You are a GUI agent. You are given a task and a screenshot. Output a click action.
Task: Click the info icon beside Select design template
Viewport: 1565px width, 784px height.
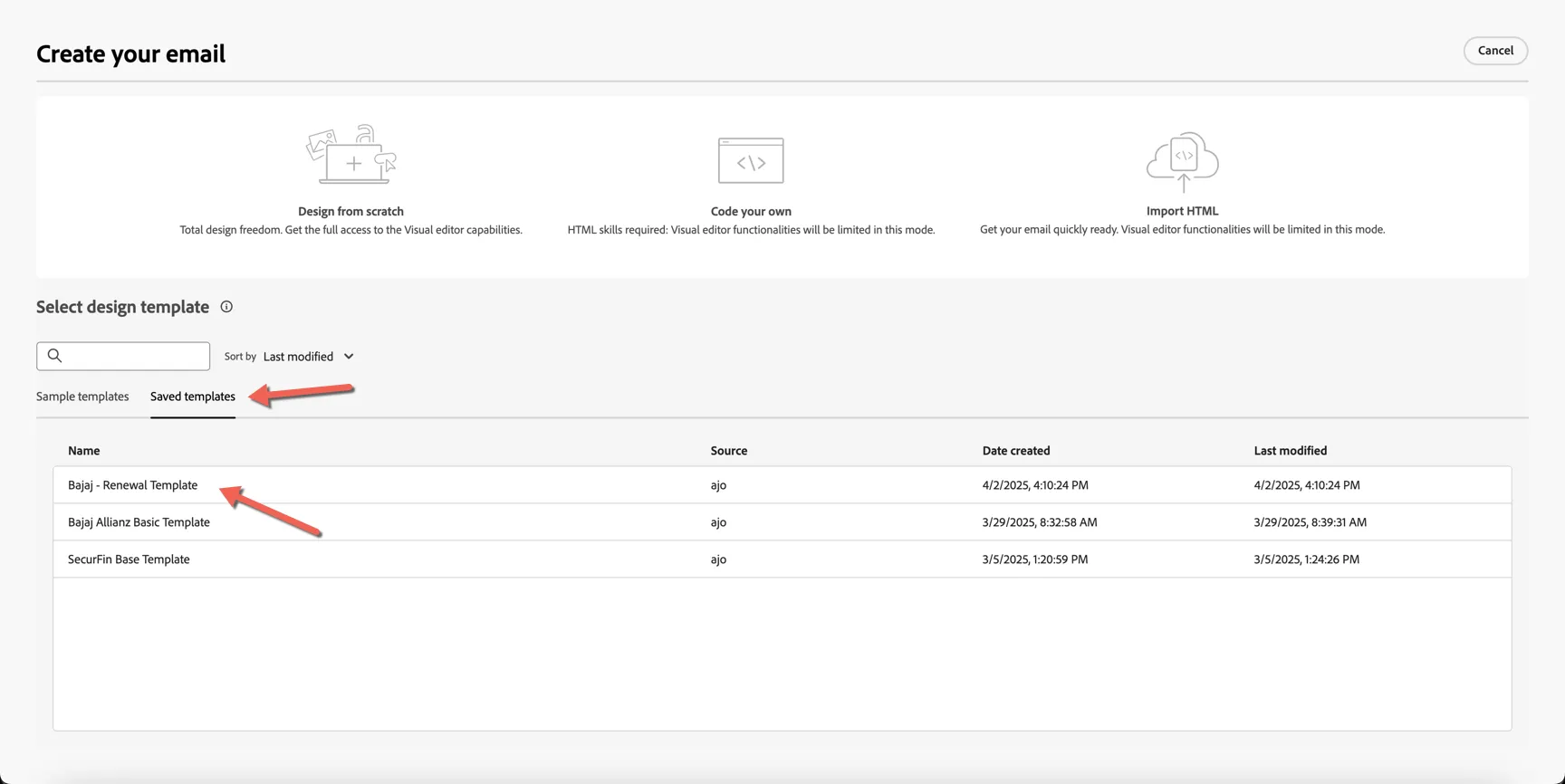tap(226, 307)
